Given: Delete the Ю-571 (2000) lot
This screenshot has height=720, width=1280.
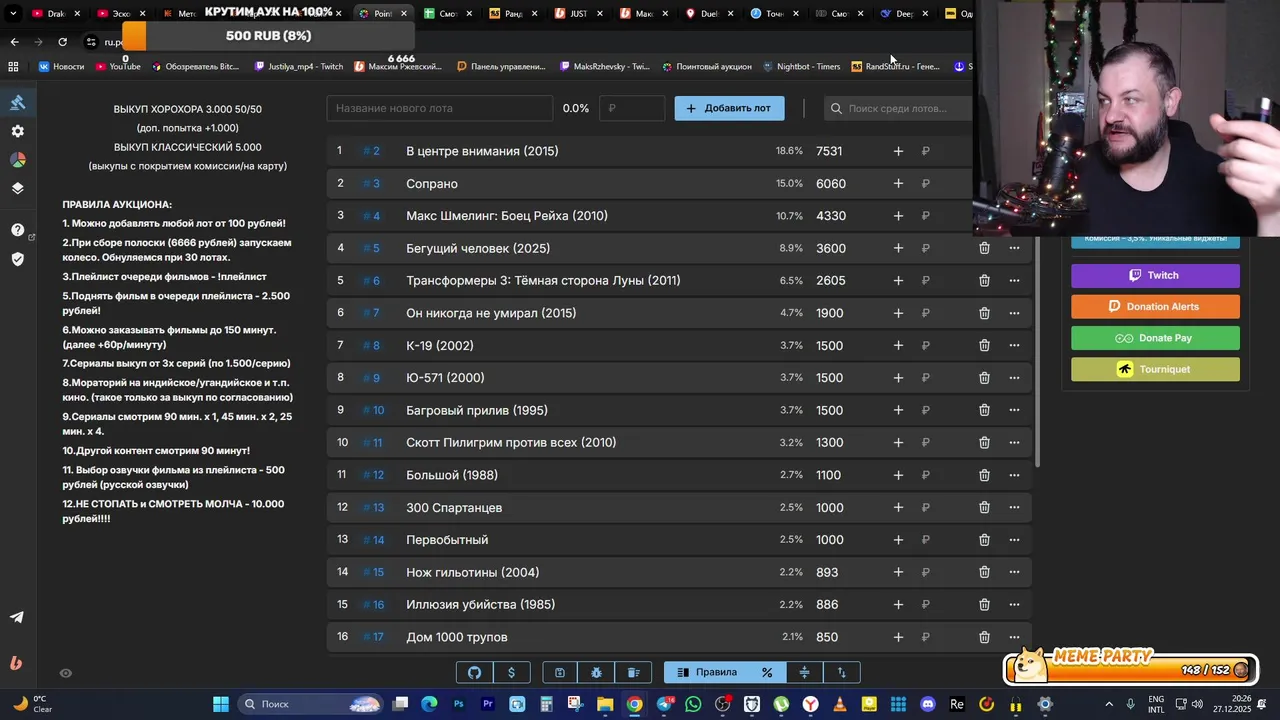Looking at the screenshot, I should click(x=984, y=378).
